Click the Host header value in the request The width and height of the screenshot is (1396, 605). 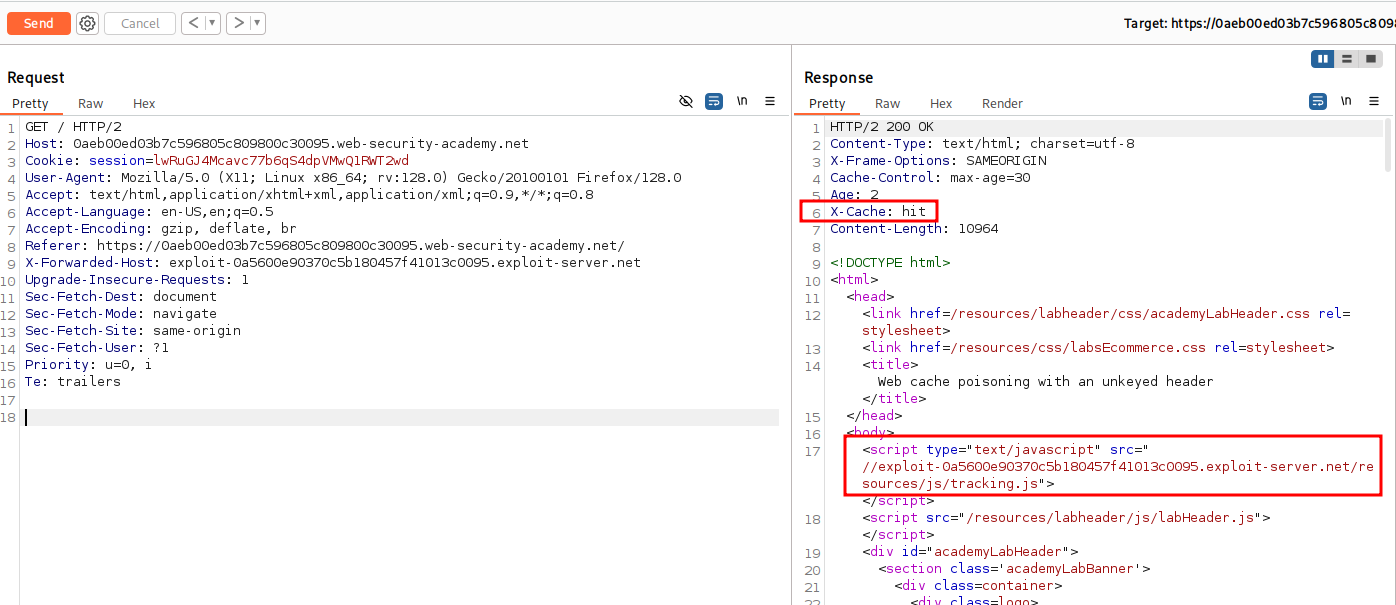point(301,144)
